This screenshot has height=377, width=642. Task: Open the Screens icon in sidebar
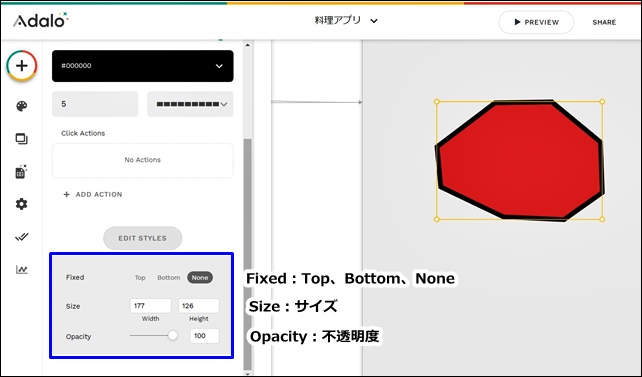22,139
